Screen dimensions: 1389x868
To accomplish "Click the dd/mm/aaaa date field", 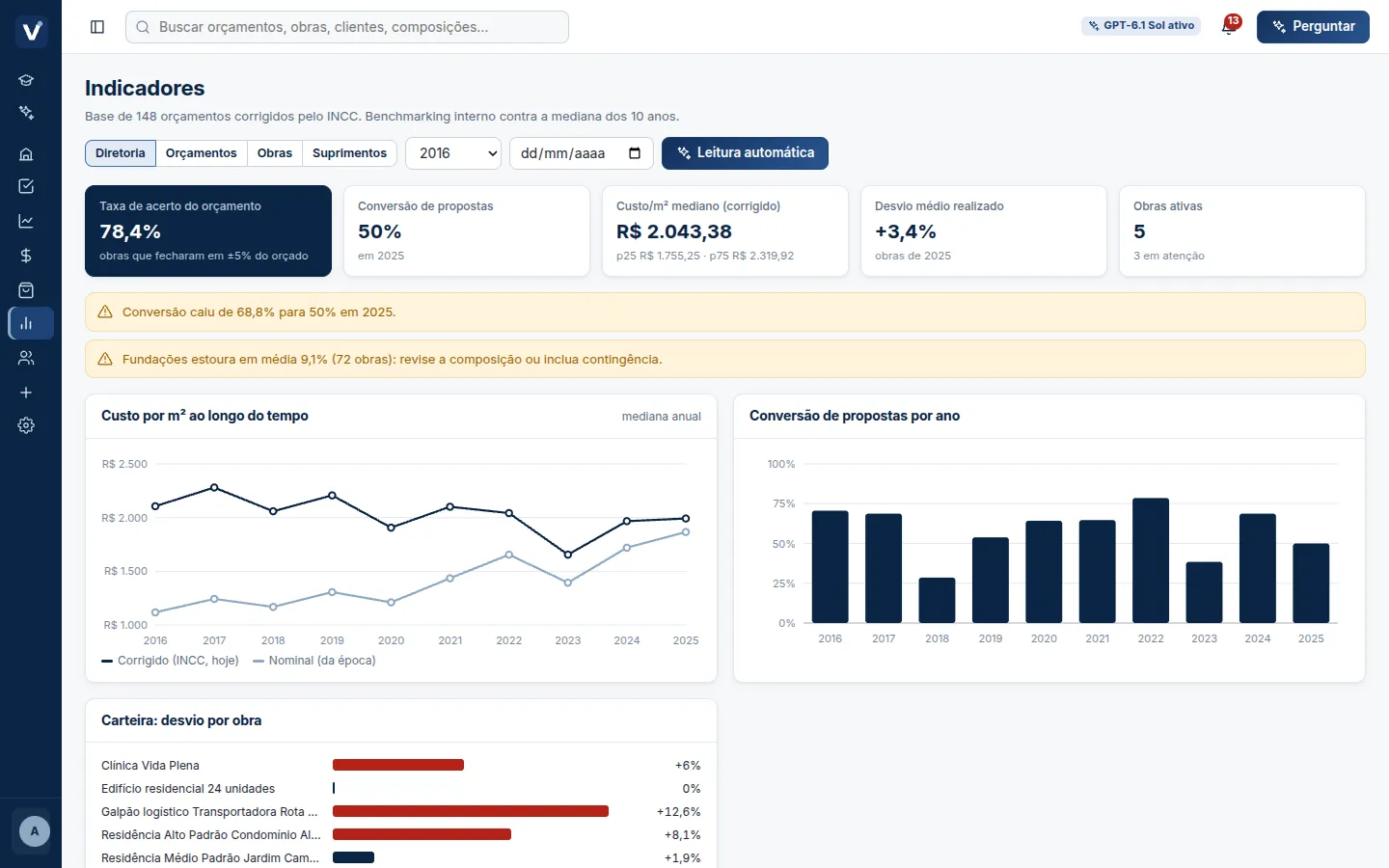I will [x=582, y=153].
